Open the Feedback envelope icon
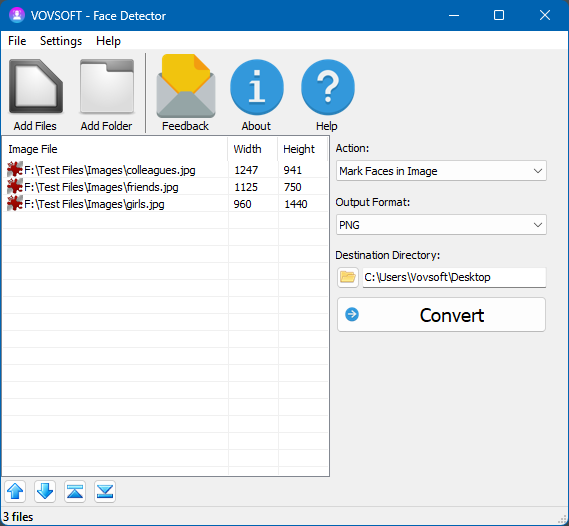Viewport: 569px width, 526px height. coord(185,86)
